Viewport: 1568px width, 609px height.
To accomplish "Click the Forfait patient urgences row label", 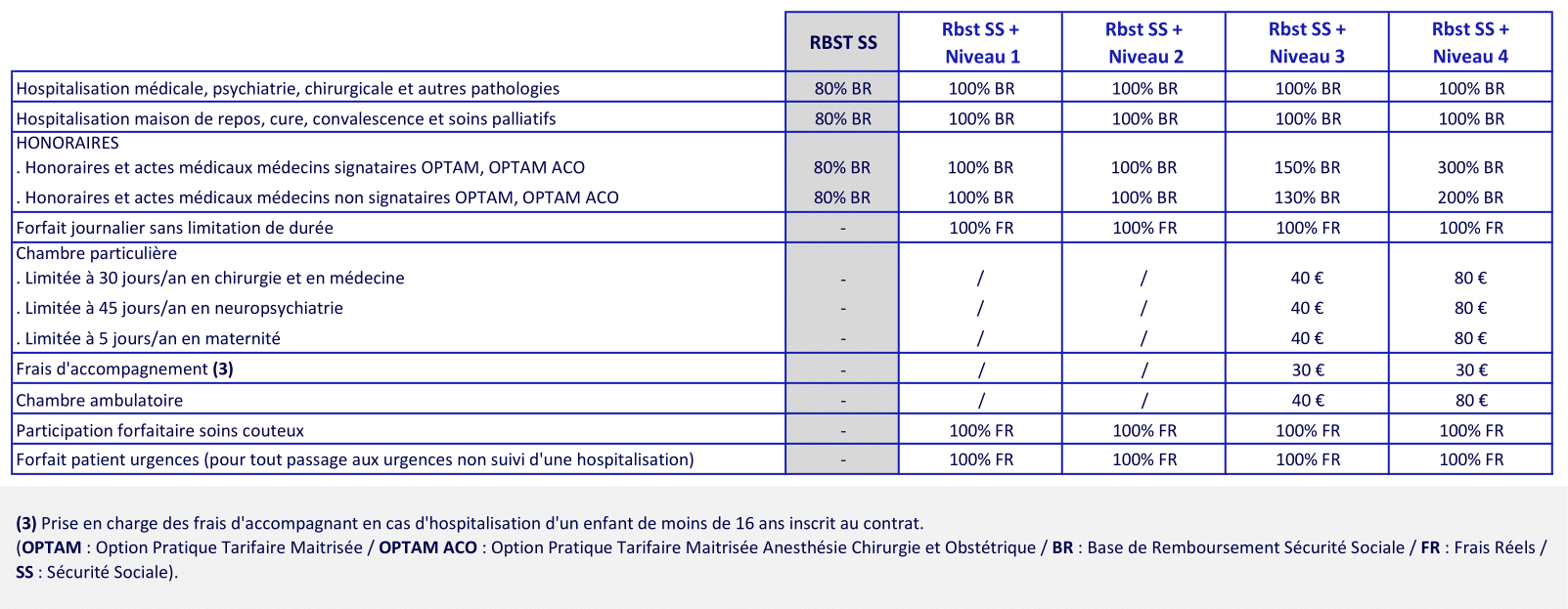I will point(354,459).
